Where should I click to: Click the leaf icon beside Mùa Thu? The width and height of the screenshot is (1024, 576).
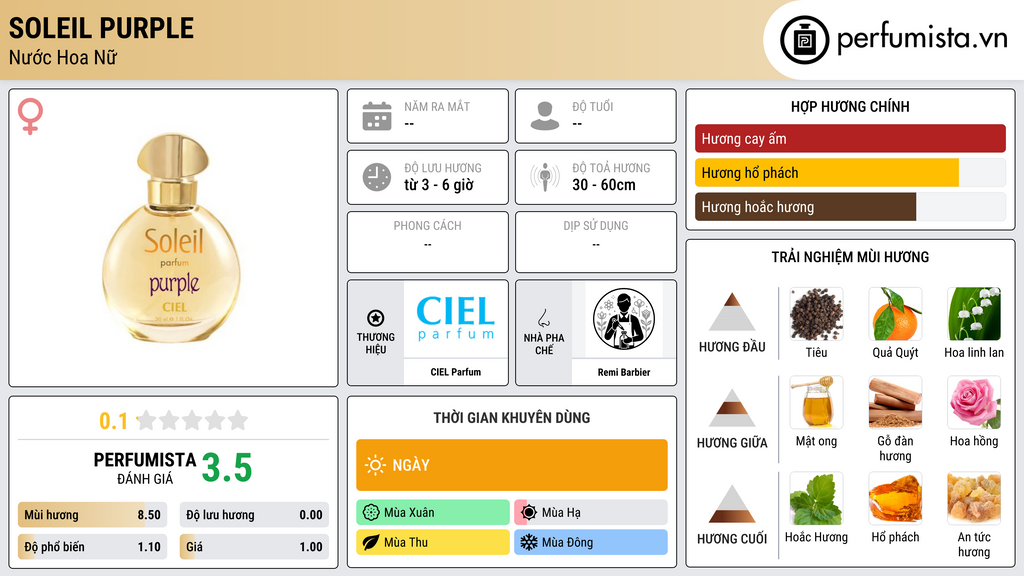pos(371,542)
